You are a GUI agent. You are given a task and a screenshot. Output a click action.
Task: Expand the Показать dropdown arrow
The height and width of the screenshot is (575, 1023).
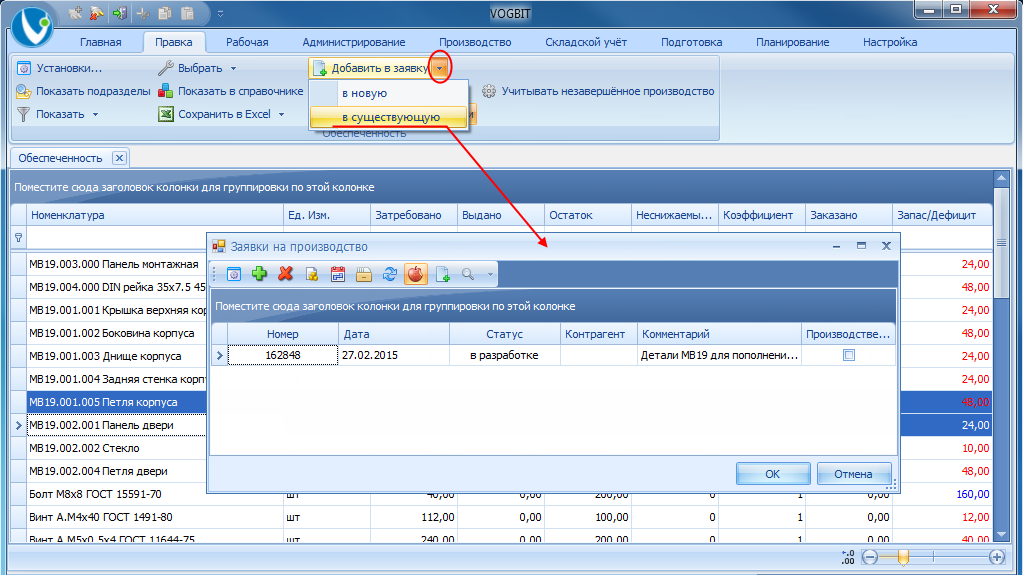pyautogui.click(x=95, y=114)
